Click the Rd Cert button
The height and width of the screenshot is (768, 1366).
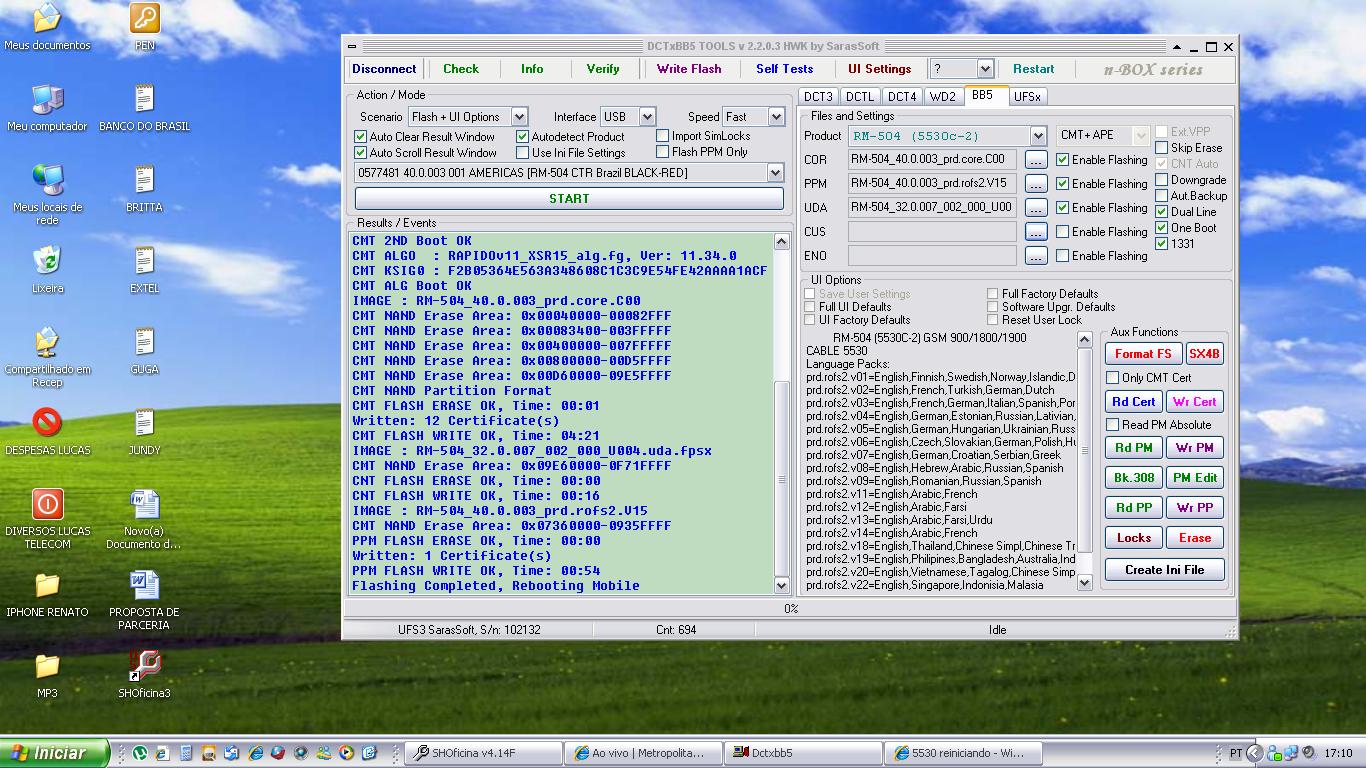tap(1134, 402)
